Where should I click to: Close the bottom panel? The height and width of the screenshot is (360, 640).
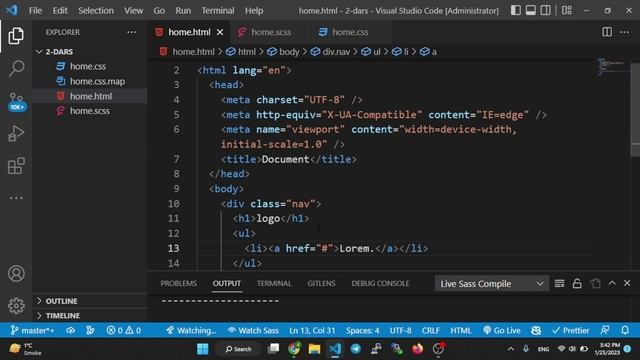(x=627, y=283)
